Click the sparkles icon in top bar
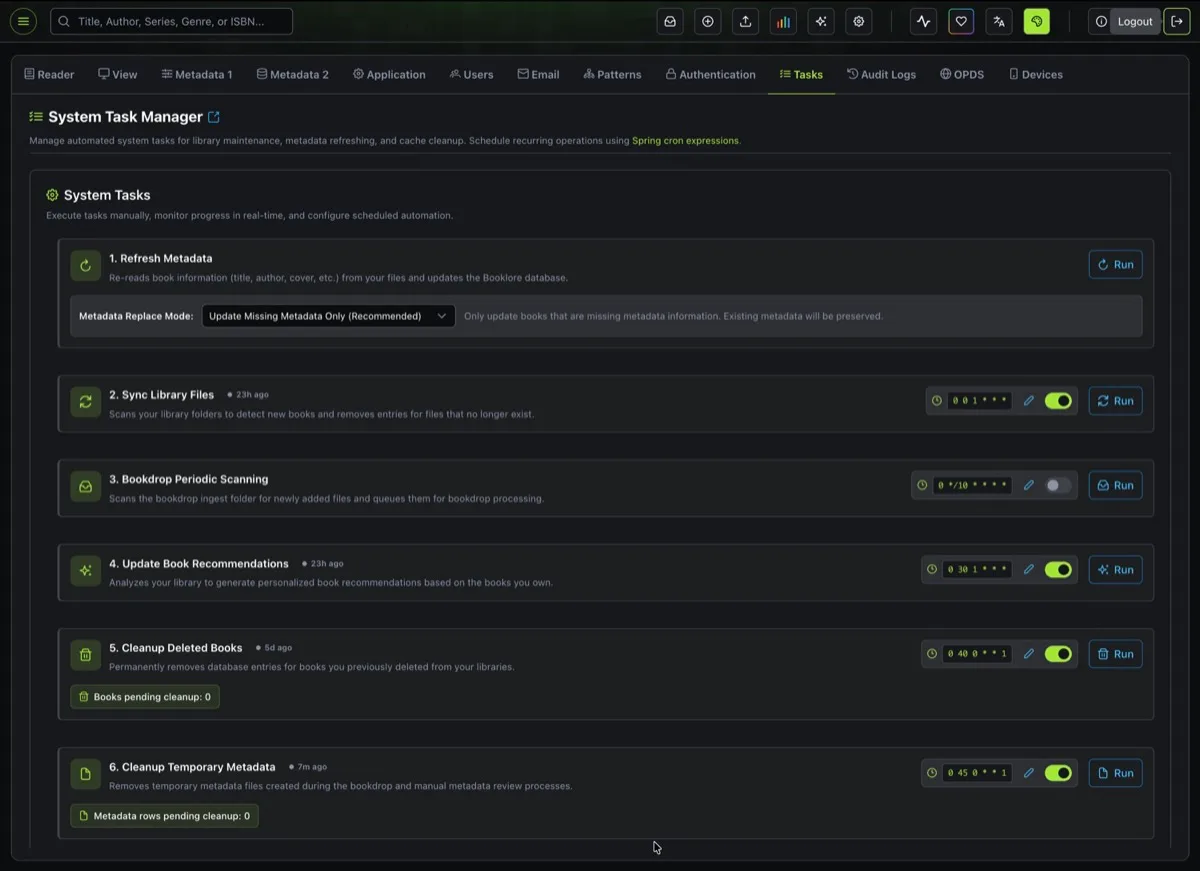Screen dimensions: 1200x871 (821, 21)
